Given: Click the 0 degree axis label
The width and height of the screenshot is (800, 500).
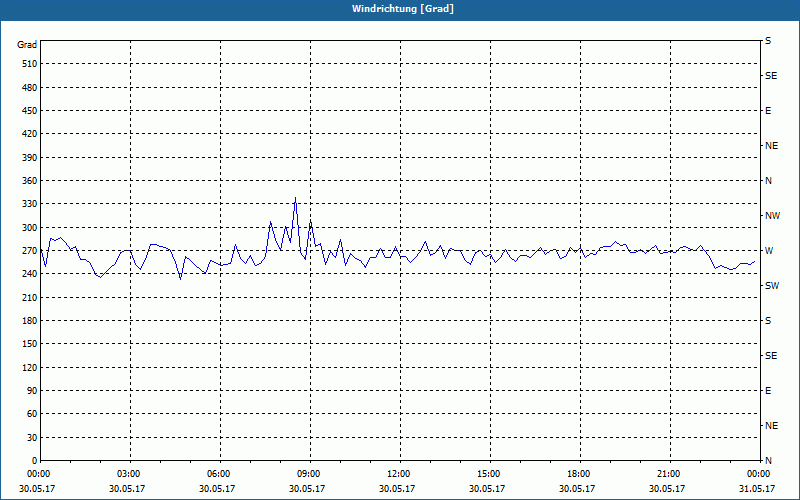Looking at the screenshot, I should point(34,461).
